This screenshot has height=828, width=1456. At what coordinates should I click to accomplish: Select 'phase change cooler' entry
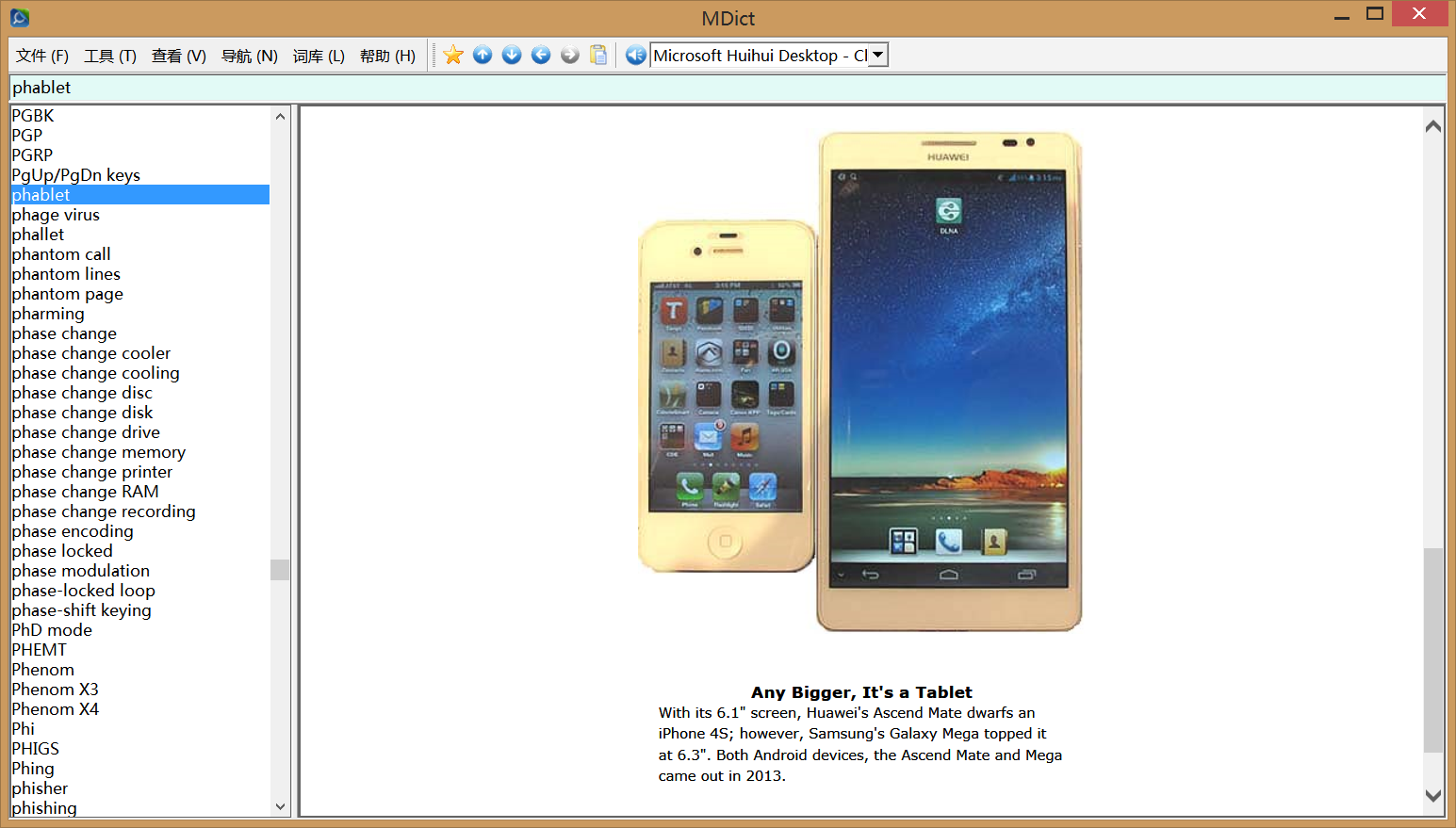[x=91, y=353]
